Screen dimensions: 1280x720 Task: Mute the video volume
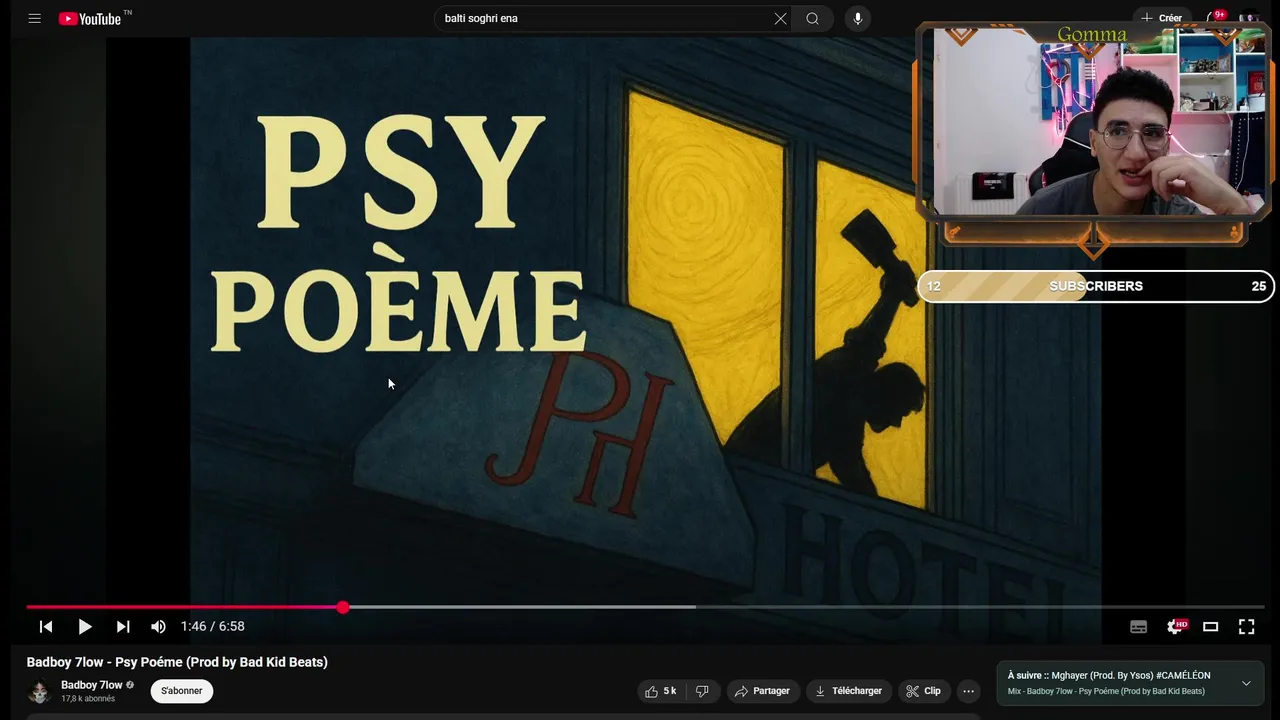tap(158, 626)
